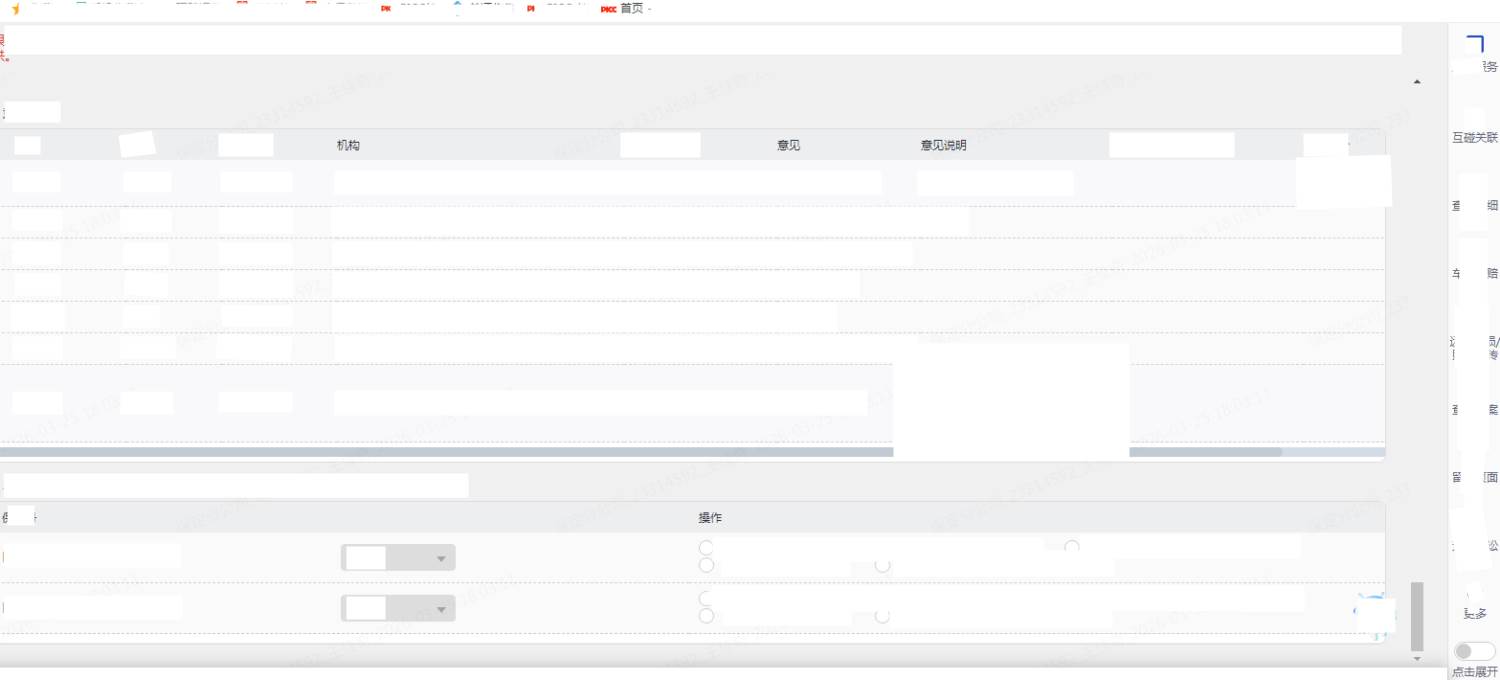Click the 机构 column header

[x=348, y=146]
